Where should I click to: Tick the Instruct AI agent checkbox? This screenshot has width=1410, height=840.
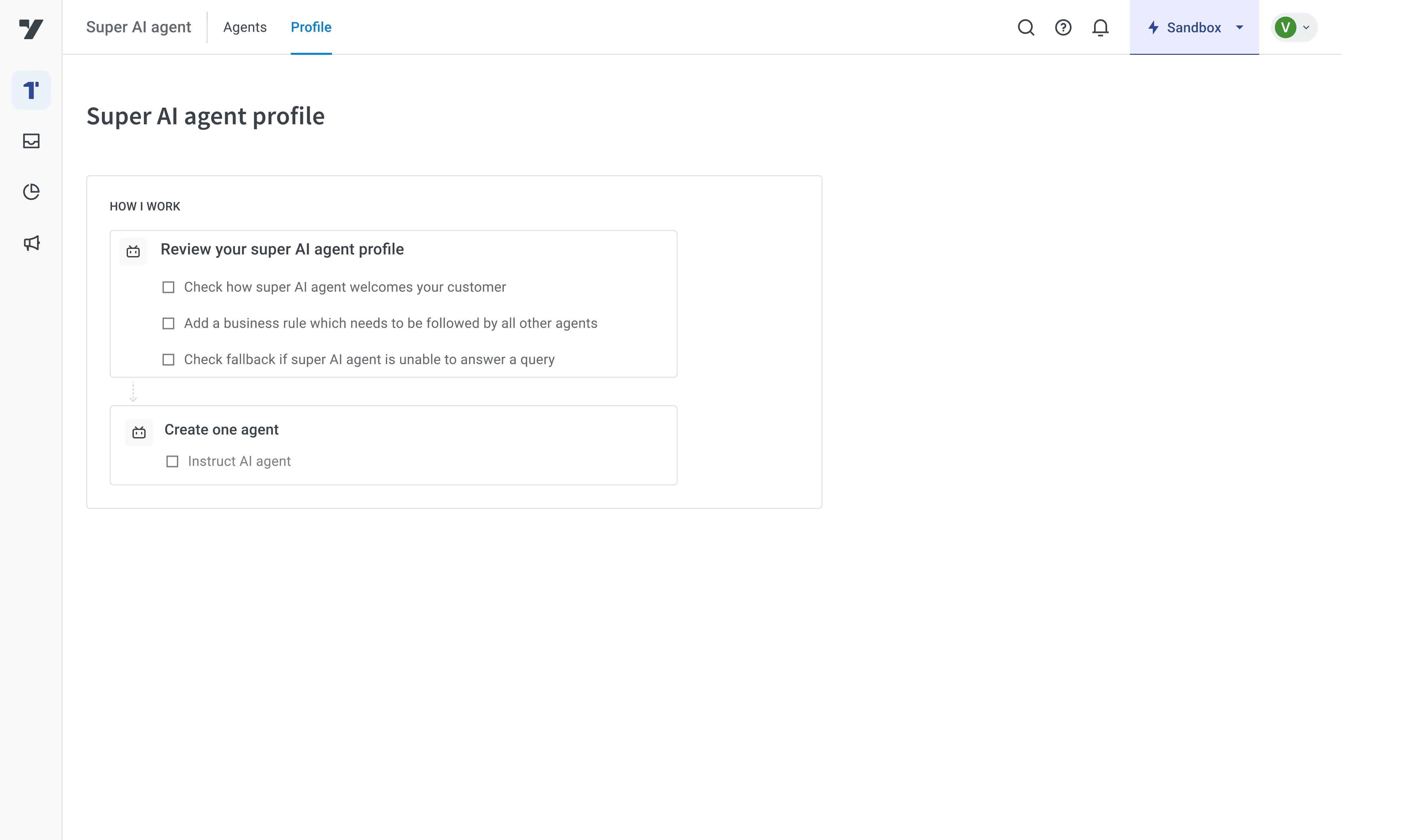(x=172, y=461)
